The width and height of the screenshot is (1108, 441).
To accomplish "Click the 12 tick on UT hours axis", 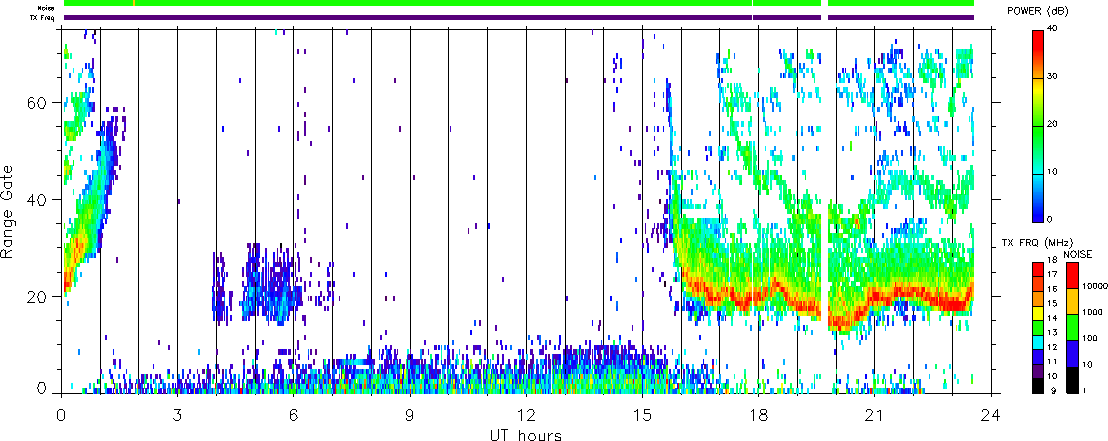I will click(526, 414).
